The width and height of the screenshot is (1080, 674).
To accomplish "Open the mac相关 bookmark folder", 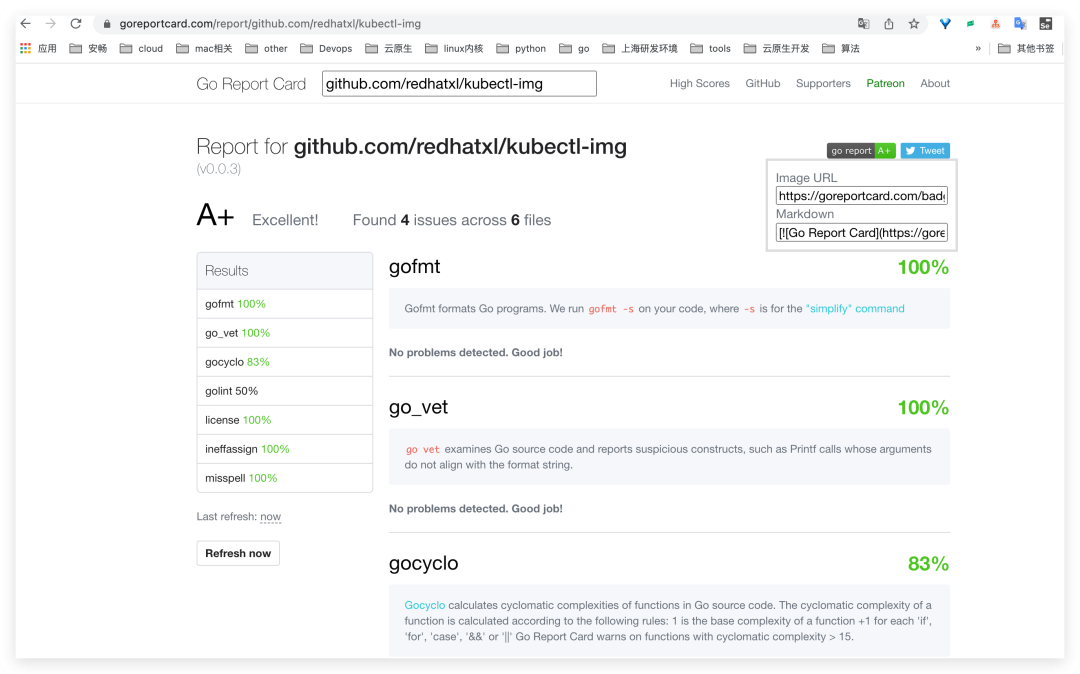I will pyautogui.click(x=204, y=48).
